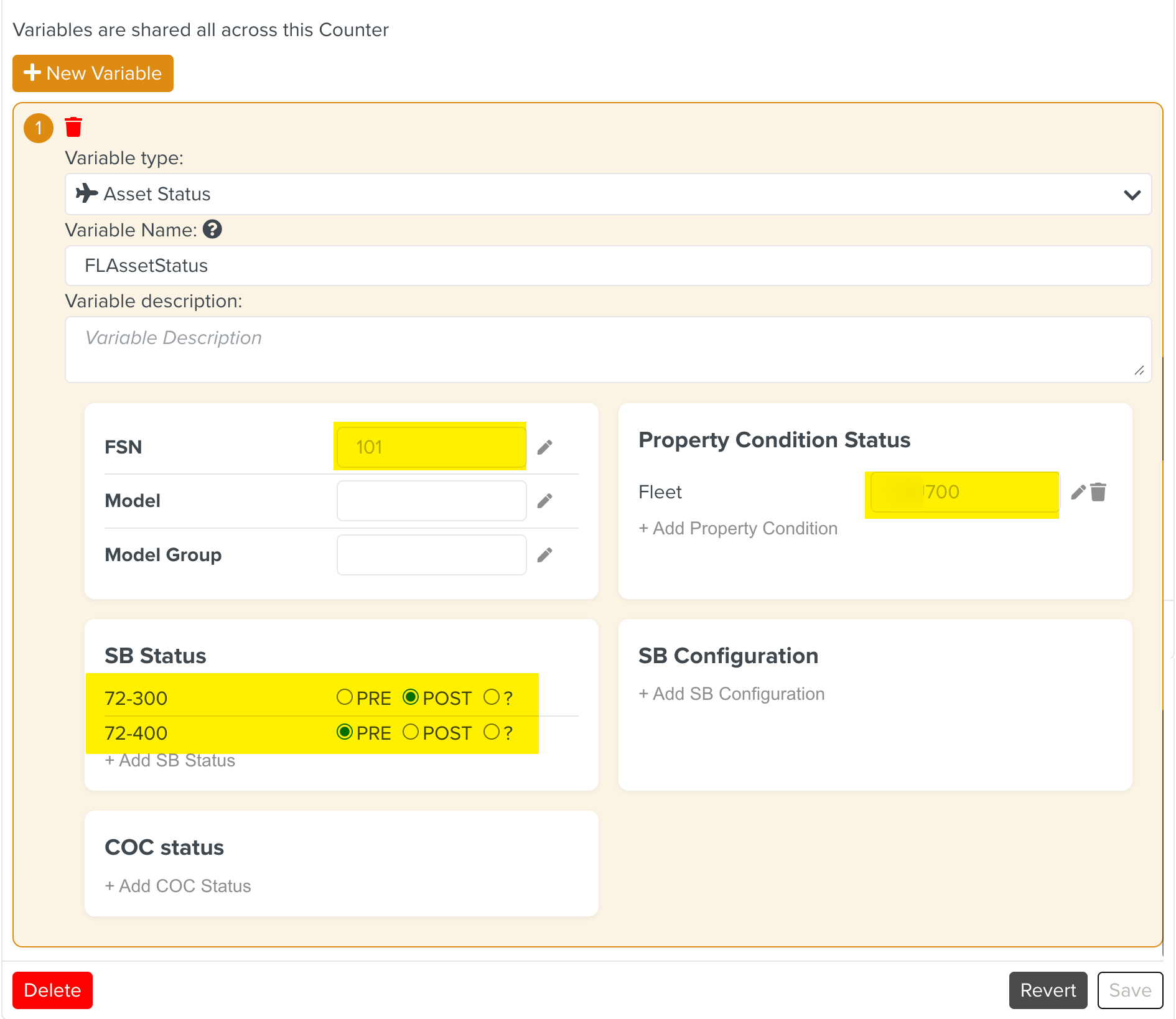This screenshot has height=1019, width=1176.
Task: Click the SB Status heading
Action: coord(156,656)
